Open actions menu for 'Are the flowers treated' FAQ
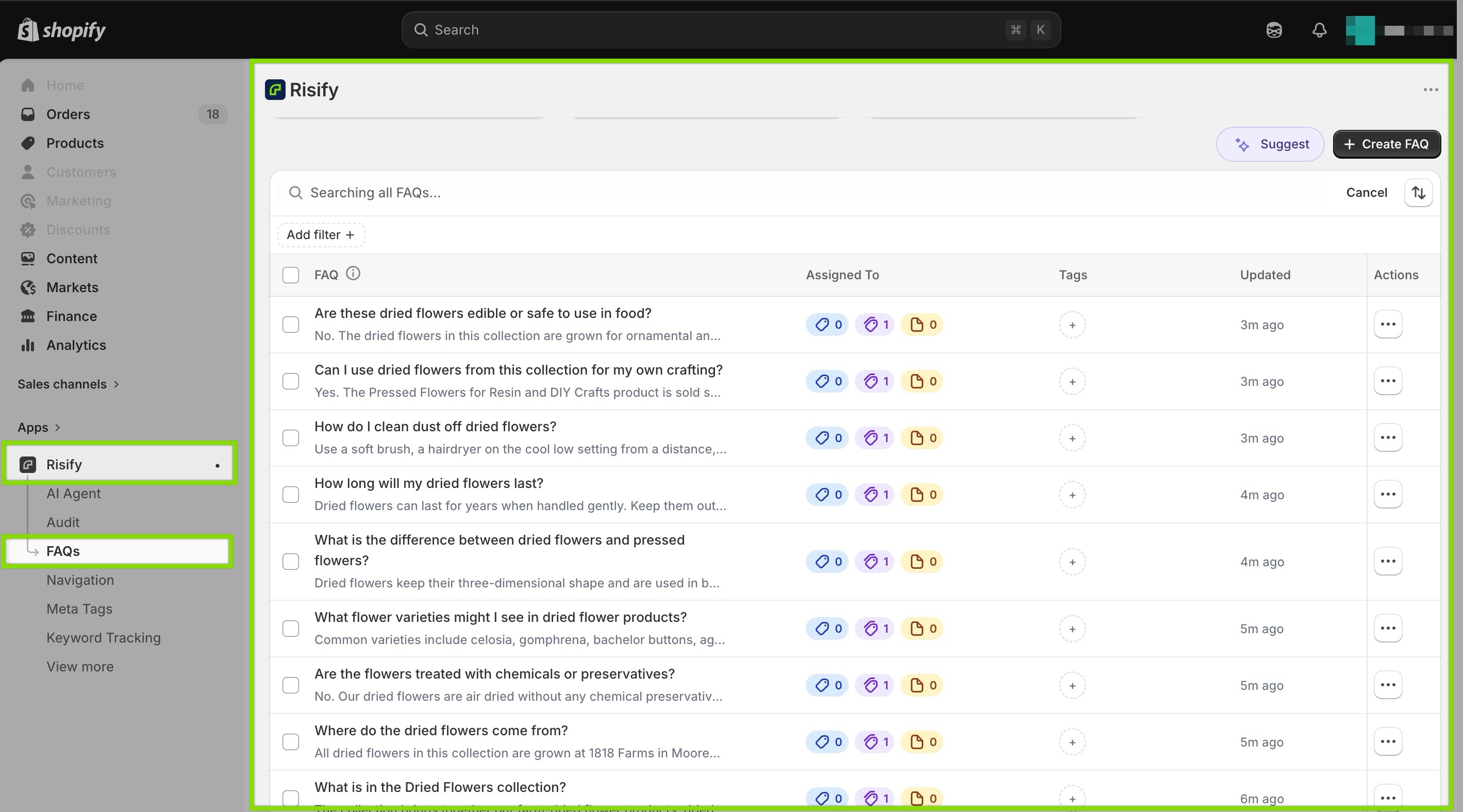 click(x=1387, y=685)
